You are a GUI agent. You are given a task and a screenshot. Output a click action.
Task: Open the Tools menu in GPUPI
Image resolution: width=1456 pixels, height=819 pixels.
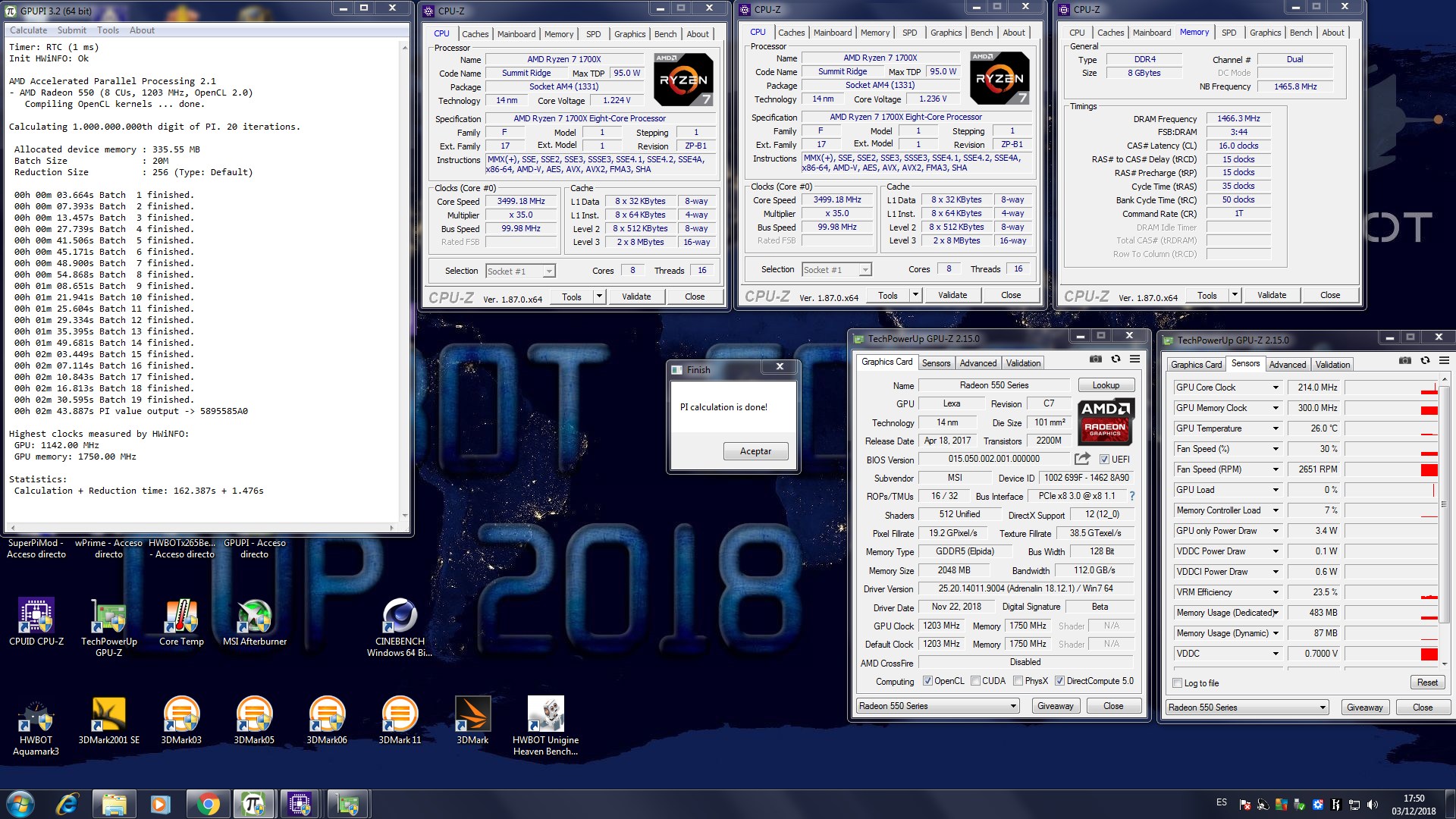108,30
